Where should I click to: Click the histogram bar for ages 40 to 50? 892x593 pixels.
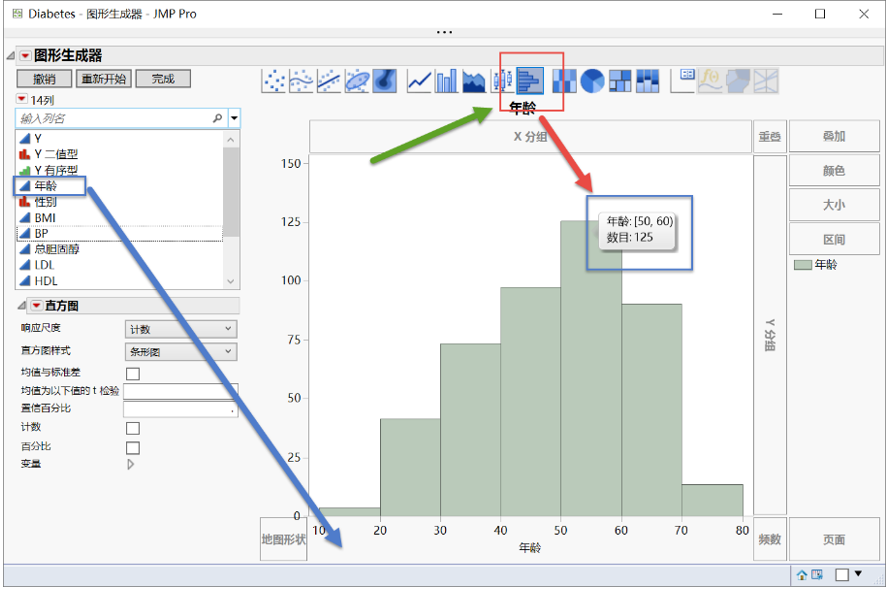tap(530, 402)
